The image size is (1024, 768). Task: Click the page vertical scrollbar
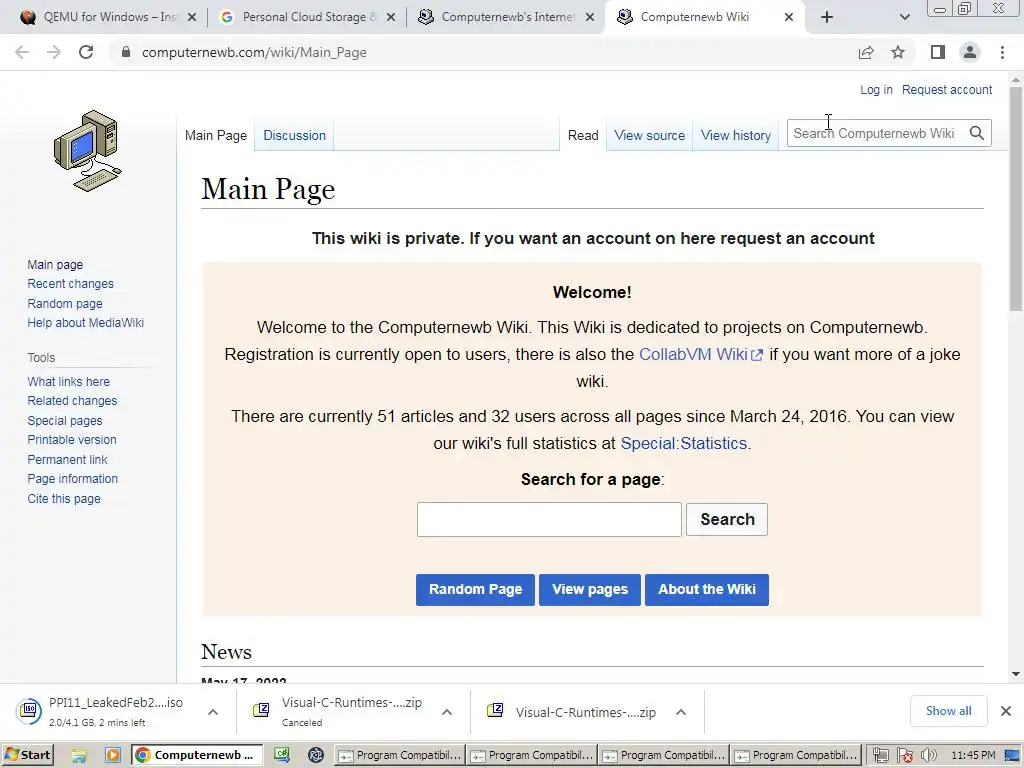click(x=1016, y=199)
